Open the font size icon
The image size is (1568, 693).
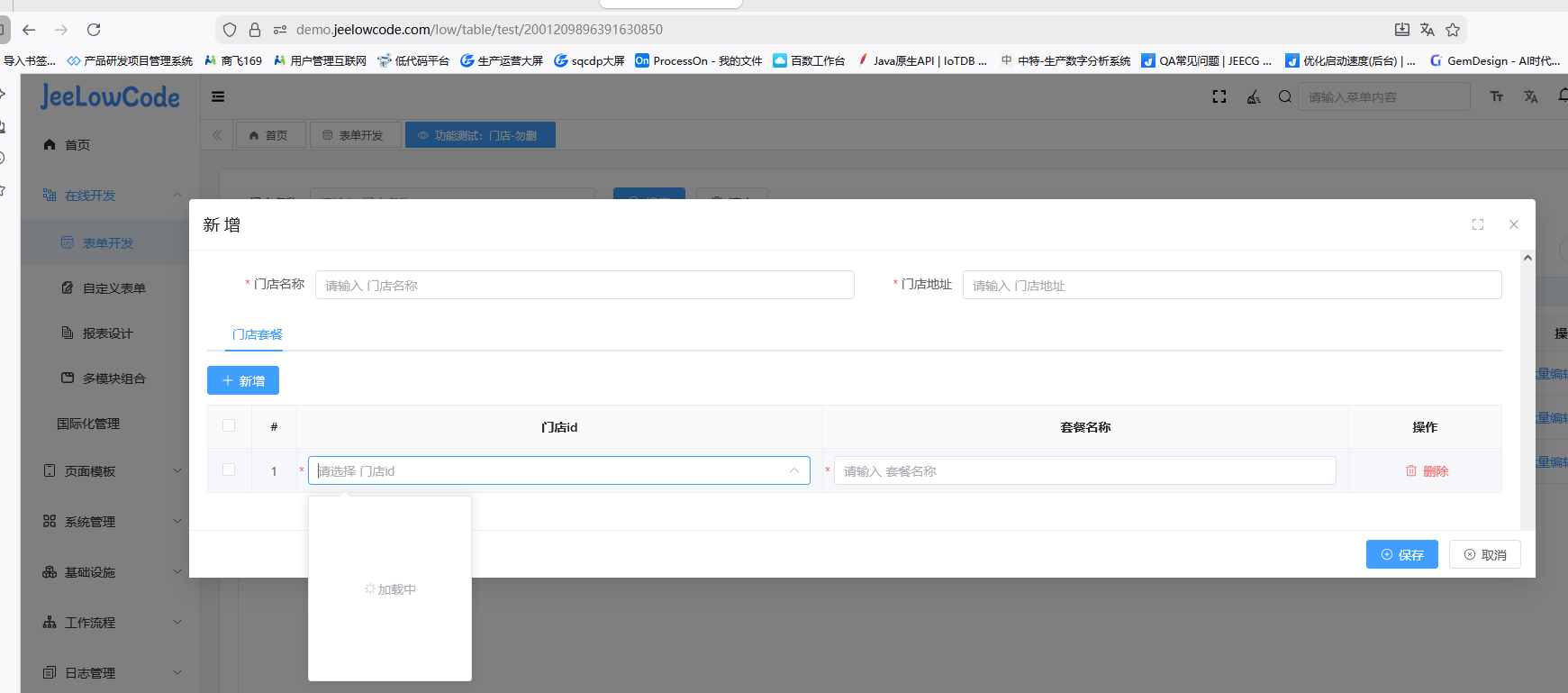1497,96
